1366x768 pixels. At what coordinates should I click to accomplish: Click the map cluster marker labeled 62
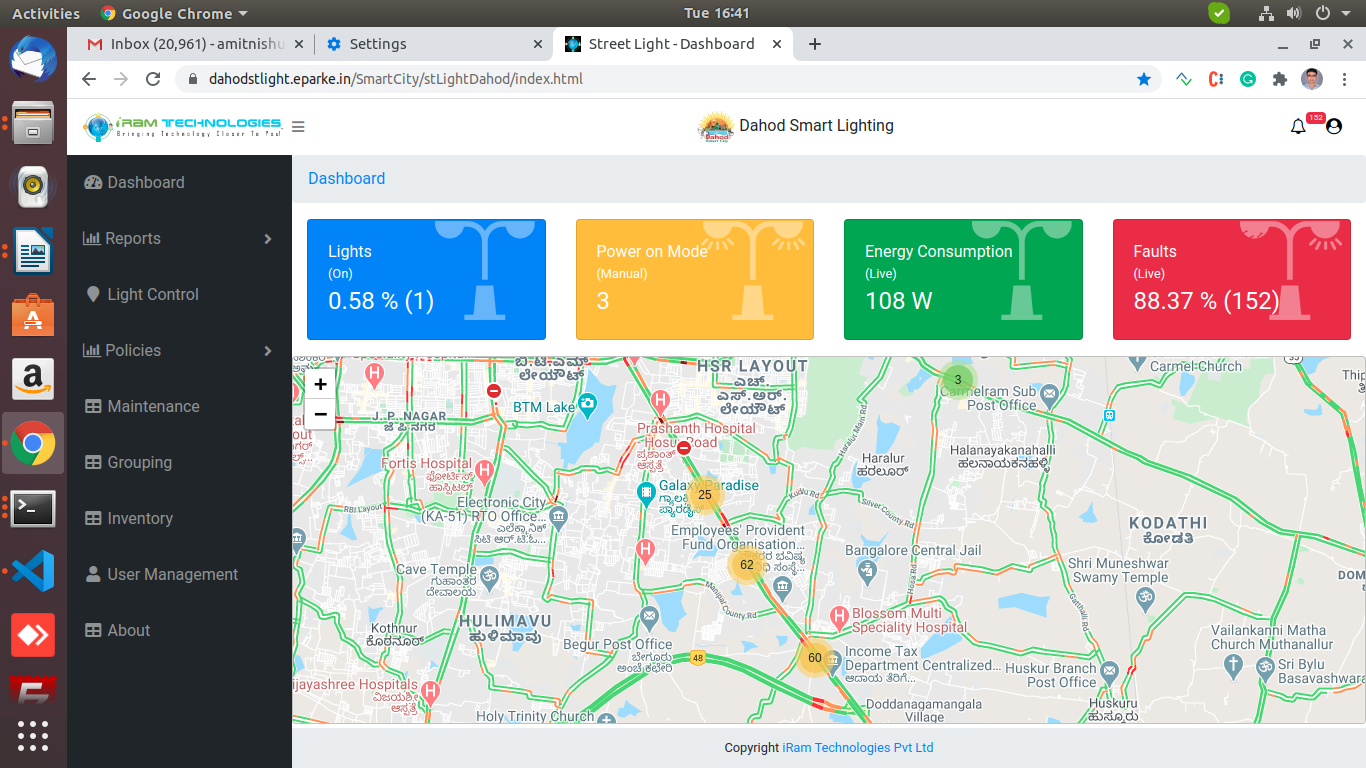pos(746,565)
